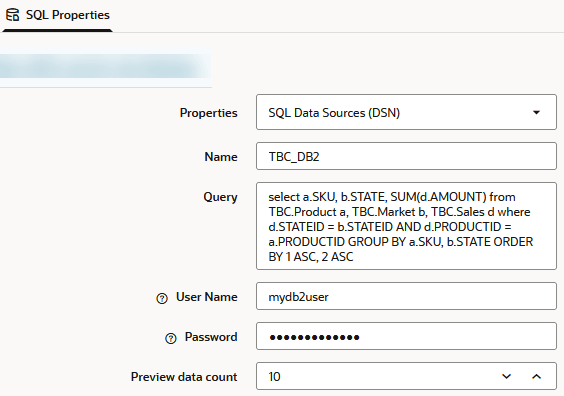The image size is (564, 396).
Task: Click the Properties label
Action: tap(209, 113)
